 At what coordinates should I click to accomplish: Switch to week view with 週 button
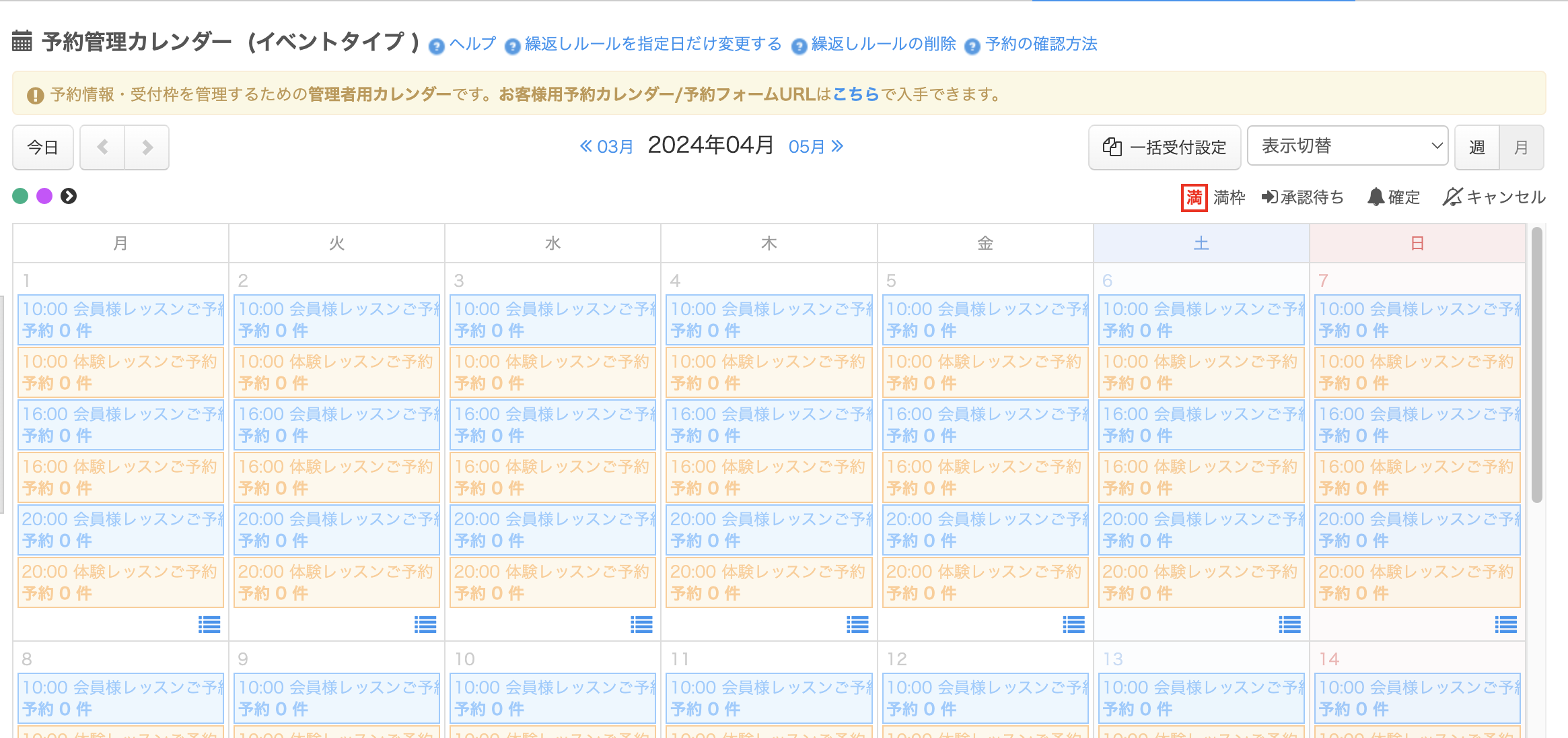tap(1476, 147)
